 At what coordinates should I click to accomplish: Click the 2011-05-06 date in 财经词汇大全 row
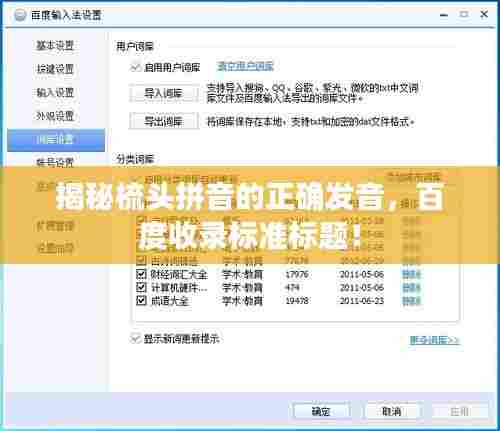(362, 274)
